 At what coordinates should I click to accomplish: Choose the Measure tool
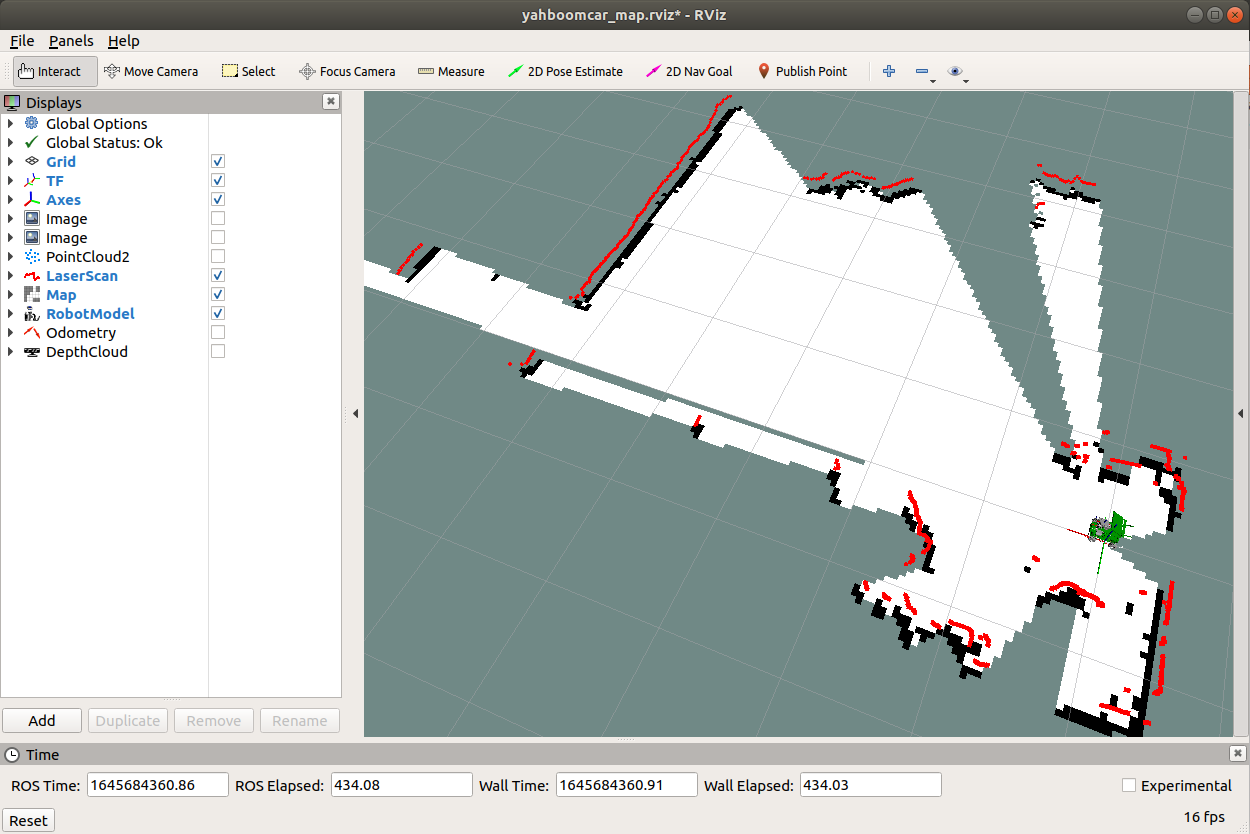point(450,71)
